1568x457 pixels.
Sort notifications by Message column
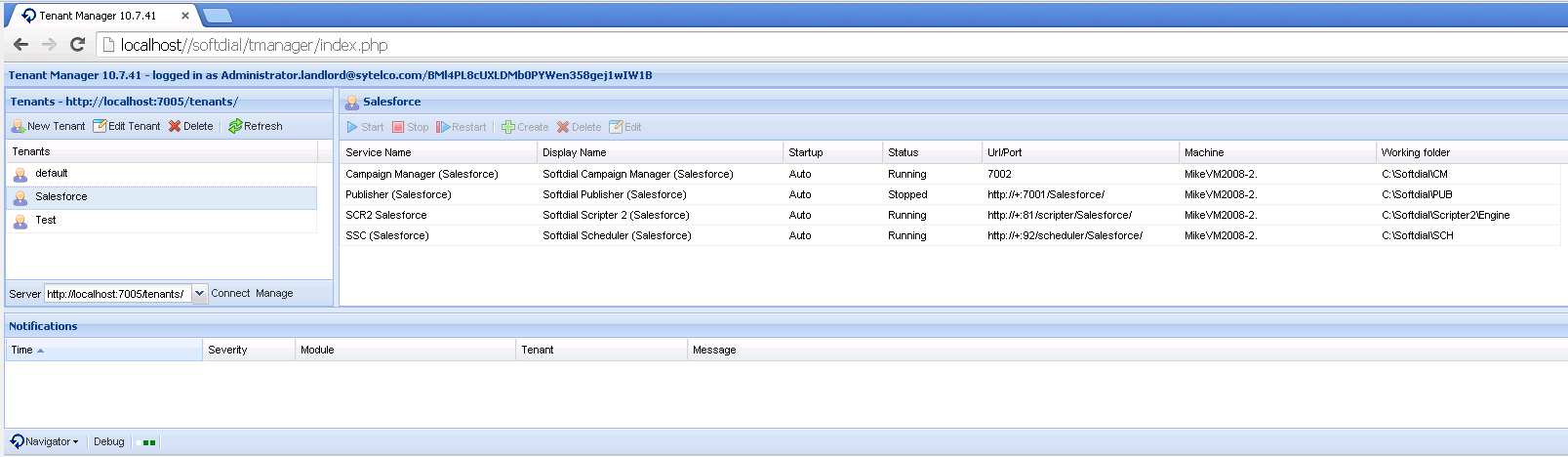1127,350
